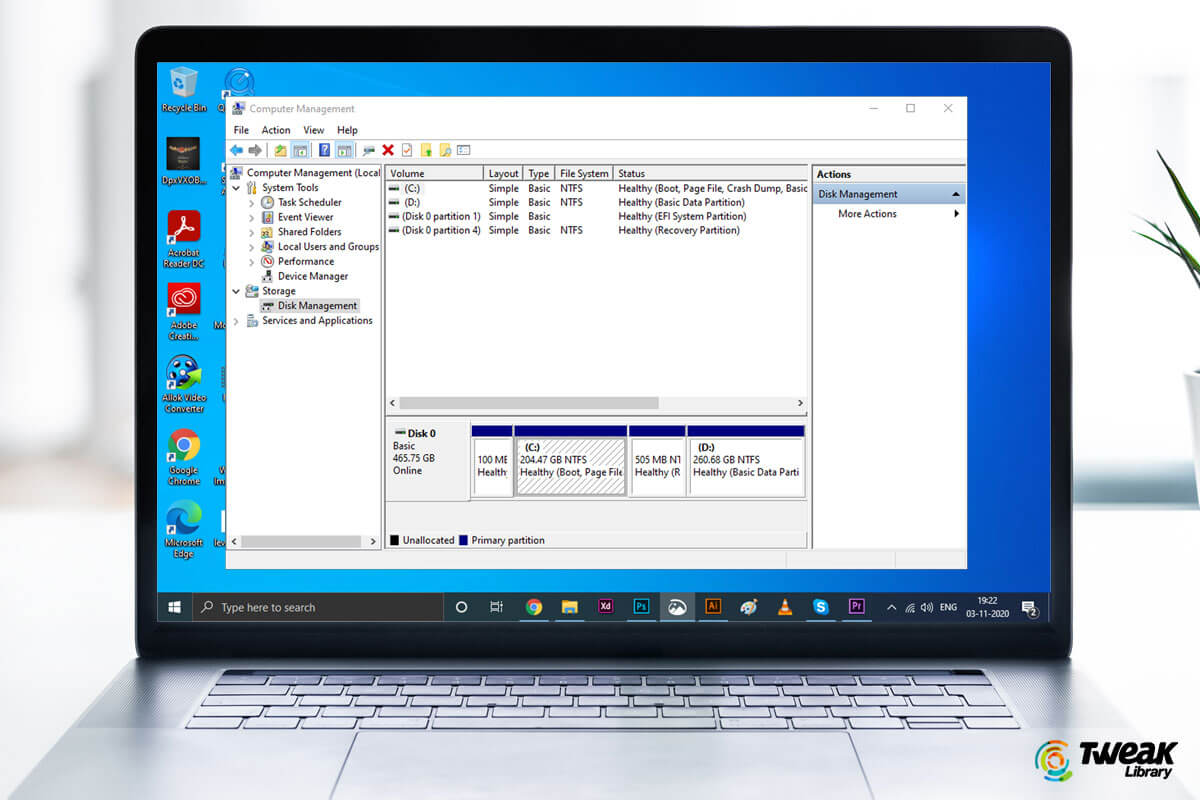Image resolution: width=1200 pixels, height=800 pixels.
Task: Collapse the Storage tree node
Action: 237,290
